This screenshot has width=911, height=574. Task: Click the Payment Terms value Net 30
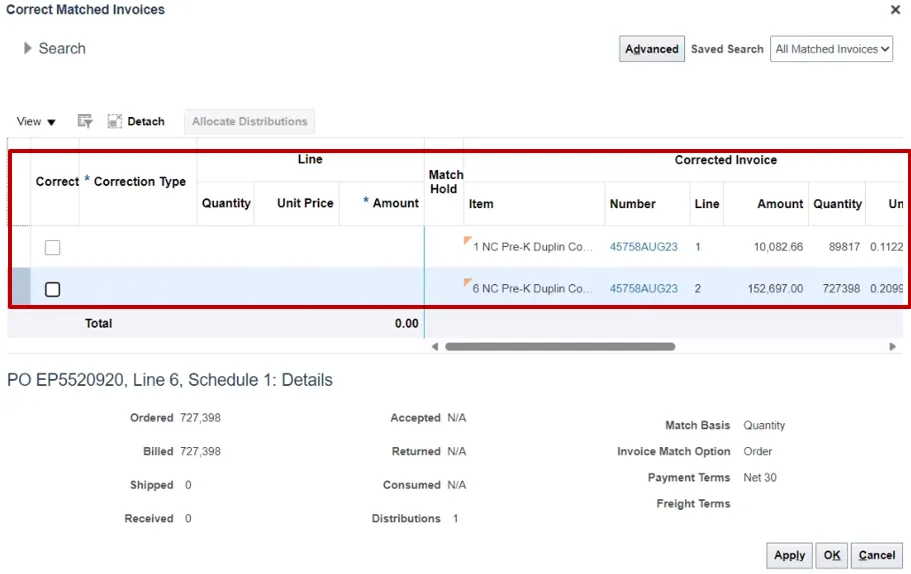[x=759, y=478]
